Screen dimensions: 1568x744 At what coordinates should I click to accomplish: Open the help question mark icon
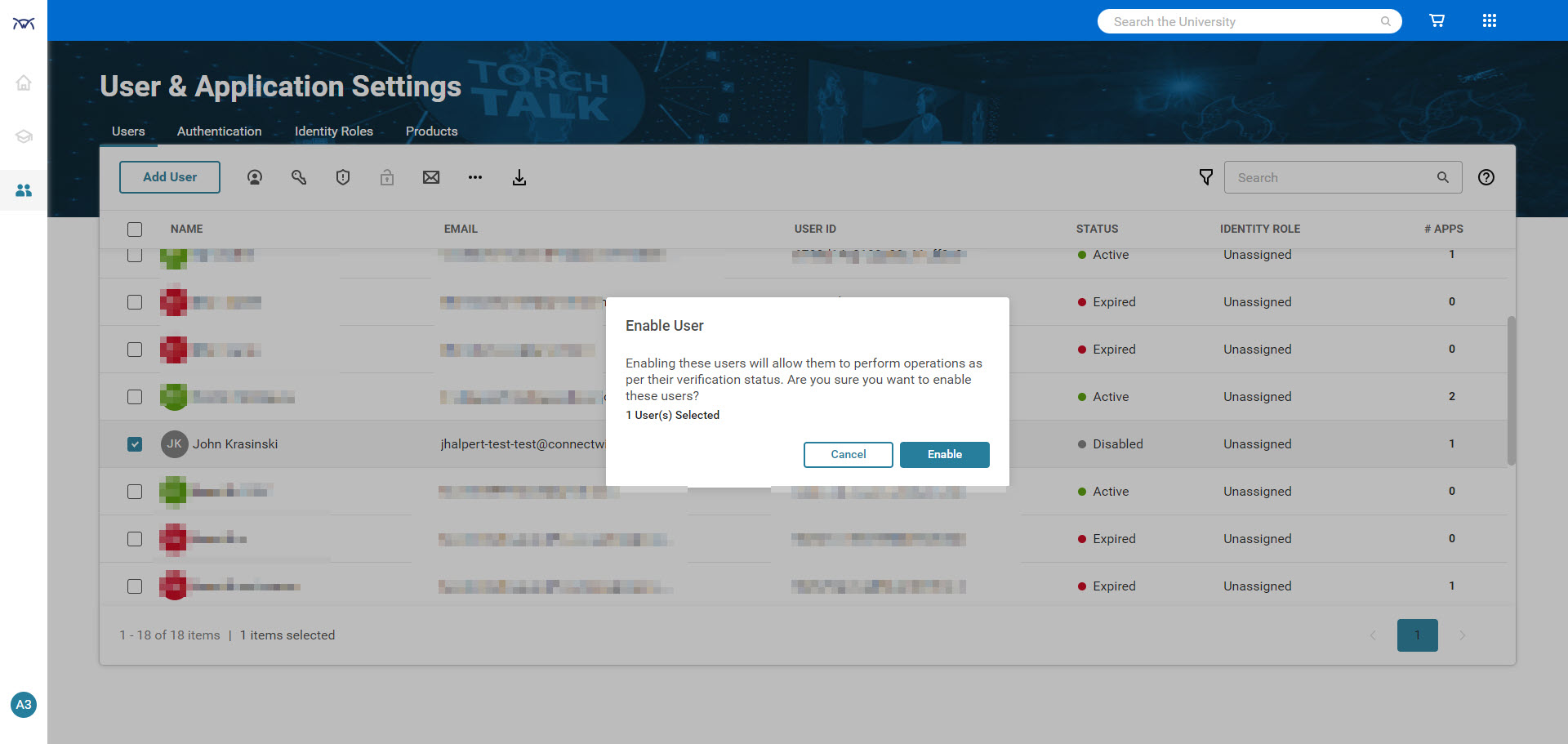point(1486,177)
